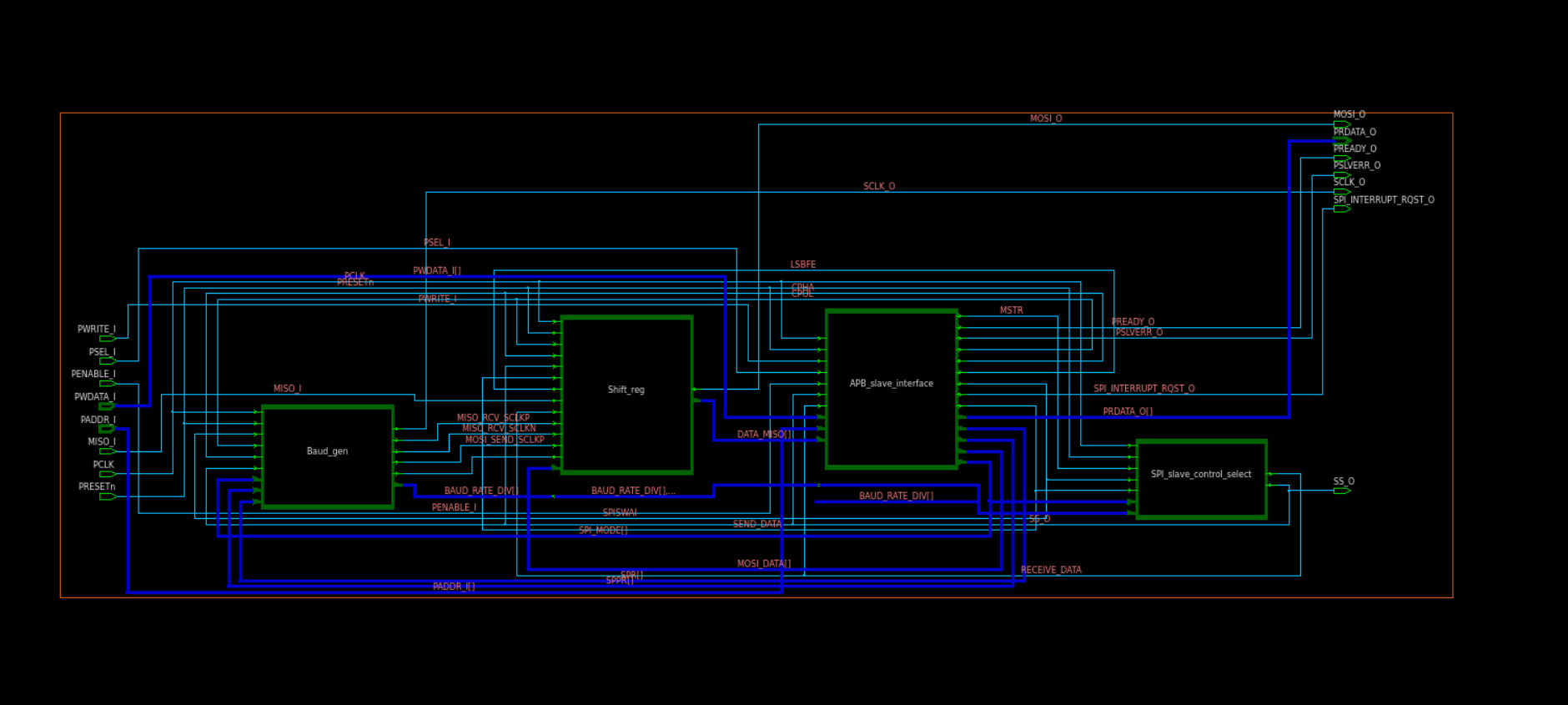Click the PRDATA_O[] bus net label
Viewport: 1568px width, 705px height.
click(x=1128, y=411)
